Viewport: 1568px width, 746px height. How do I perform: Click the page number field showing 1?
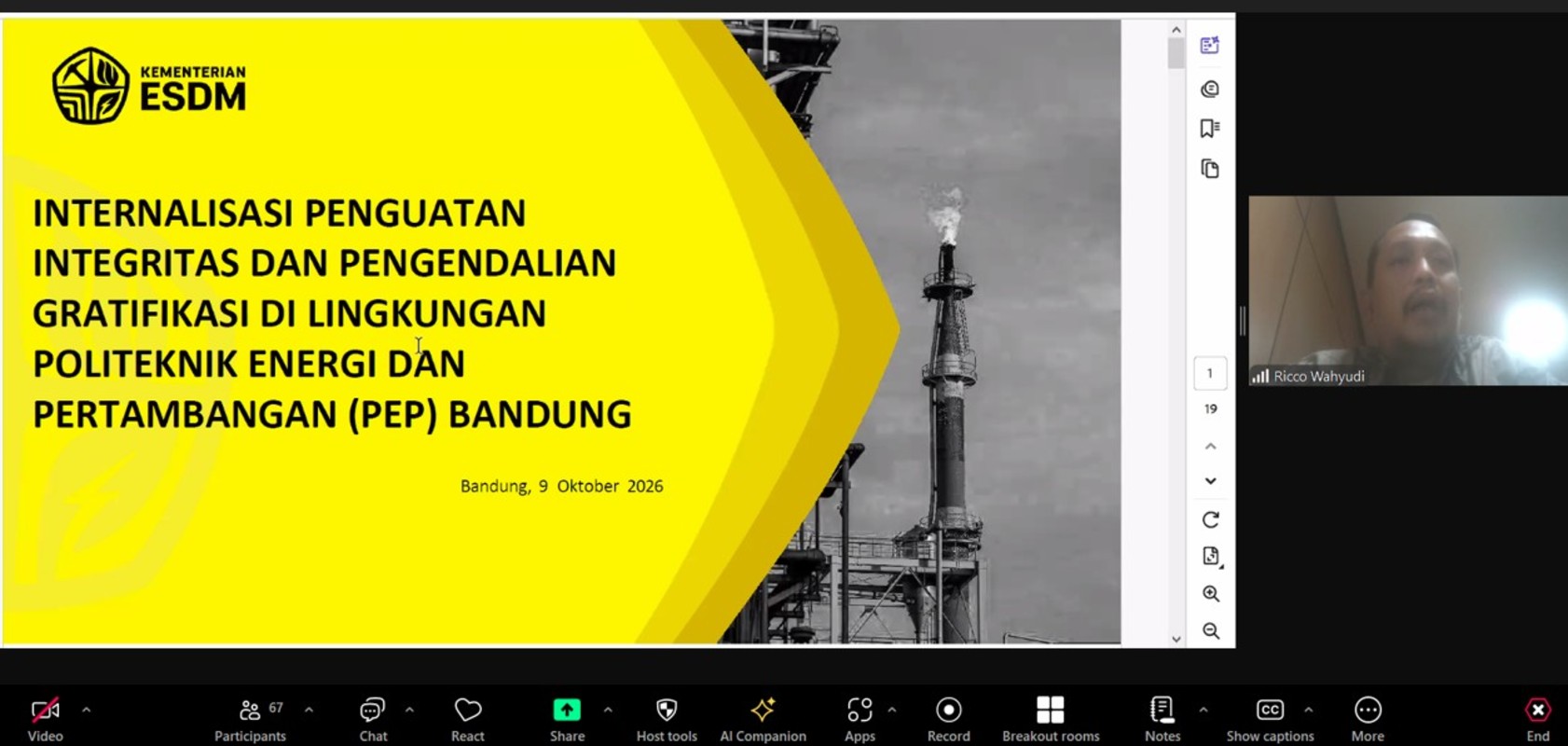click(1210, 373)
